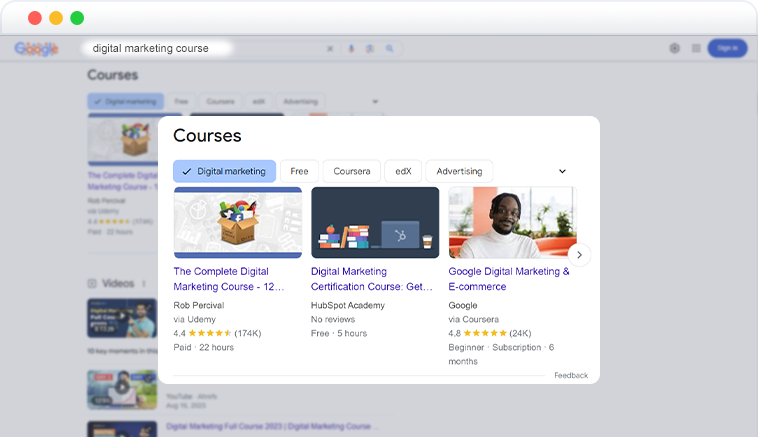Open Google Digital Marketing & E-commerce link
Viewport: 758px width, 437px height.
pyautogui.click(x=509, y=279)
